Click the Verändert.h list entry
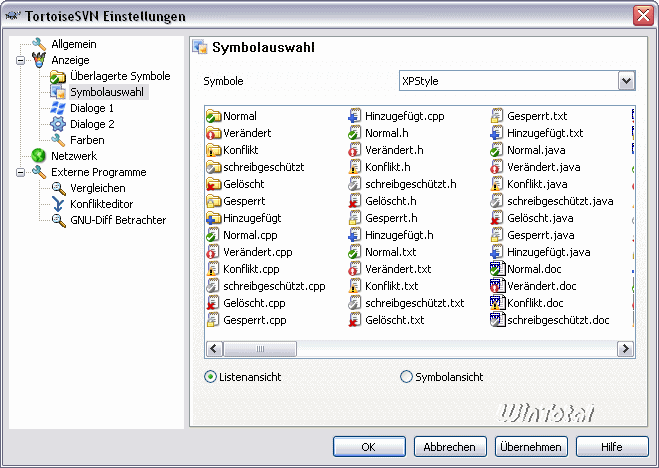This screenshot has width=659, height=468. click(x=386, y=150)
